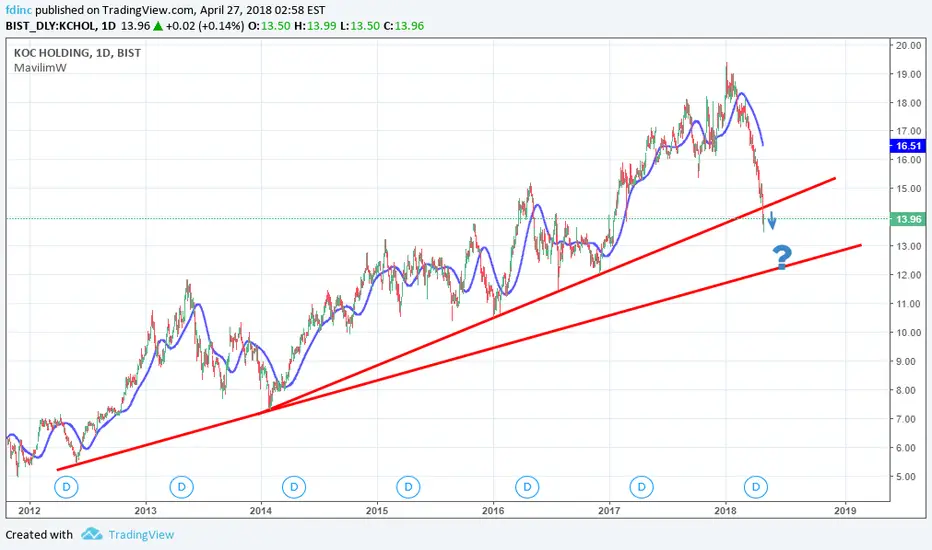Image resolution: width=932 pixels, height=550 pixels.
Task: Click the dividend marker near 2016
Action: [527, 487]
